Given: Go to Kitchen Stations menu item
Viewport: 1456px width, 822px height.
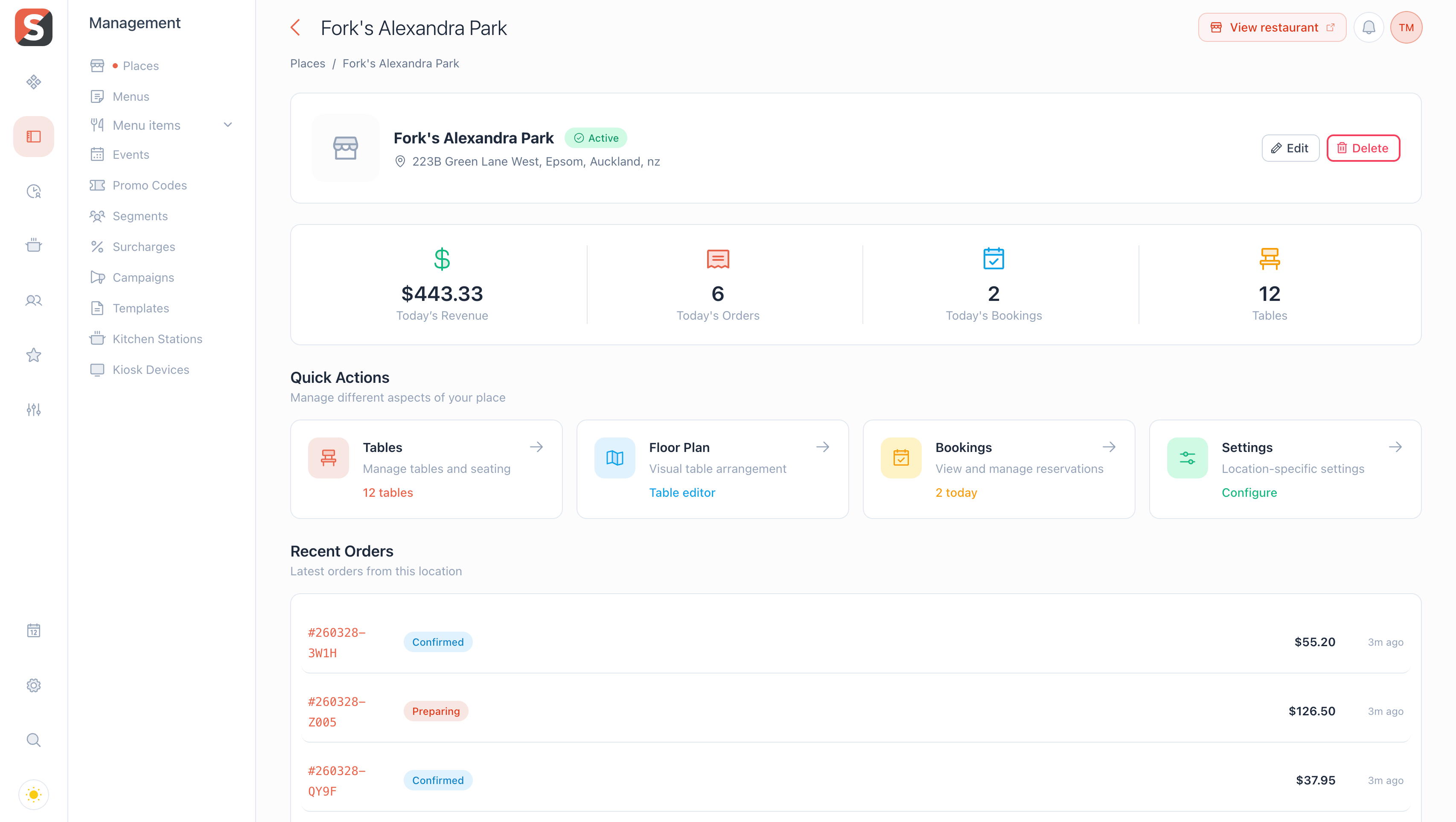Looking at the screenshot, I should [157, 338].
